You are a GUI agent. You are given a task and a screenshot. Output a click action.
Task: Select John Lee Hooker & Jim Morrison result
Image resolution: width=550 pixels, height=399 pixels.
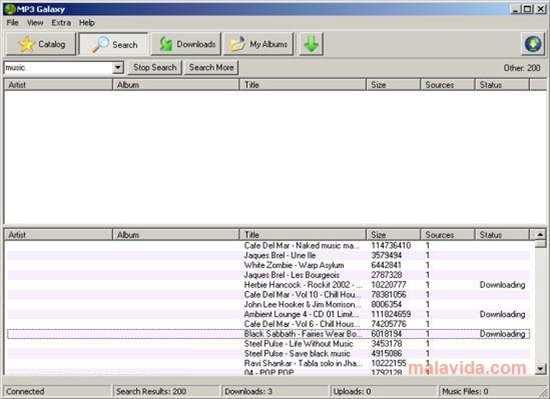pos(269,304)
